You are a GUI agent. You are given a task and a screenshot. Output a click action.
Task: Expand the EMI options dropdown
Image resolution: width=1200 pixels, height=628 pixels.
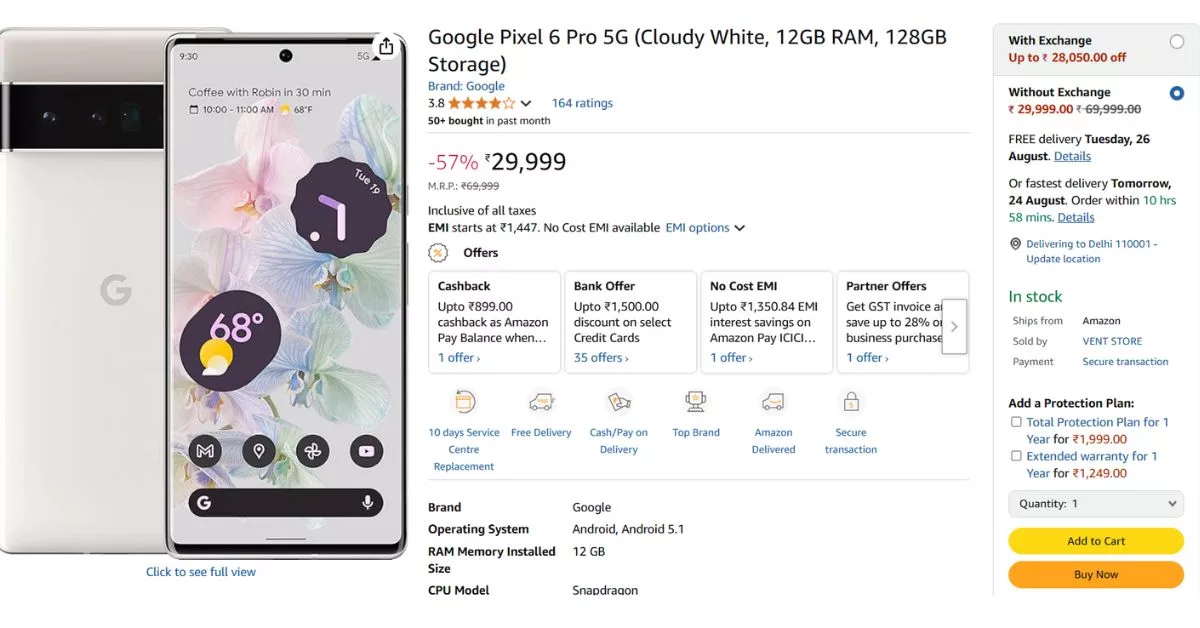[739, 227]
